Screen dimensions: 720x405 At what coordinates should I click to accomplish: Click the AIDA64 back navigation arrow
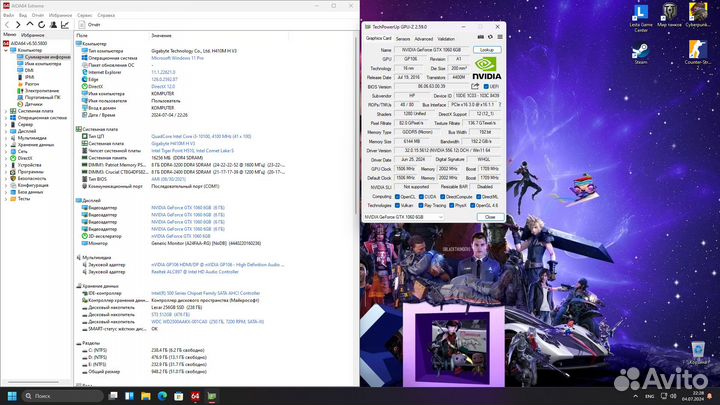[7, 25]
